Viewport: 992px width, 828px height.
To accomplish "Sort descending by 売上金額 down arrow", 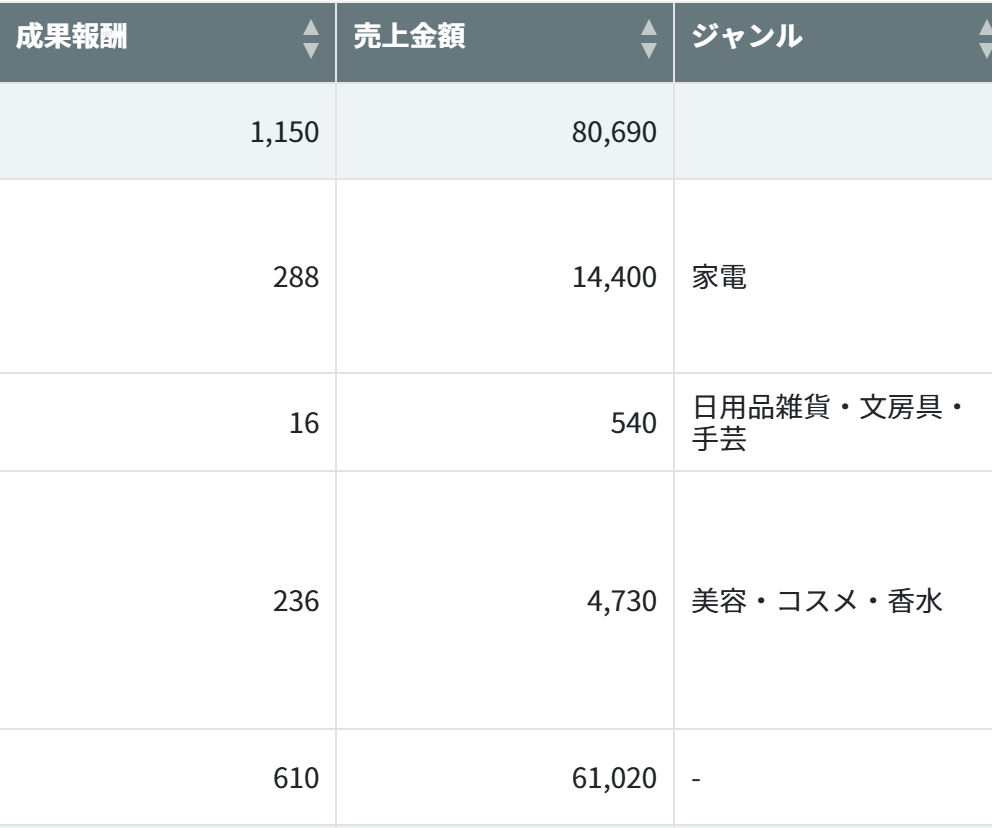I will 650,49.
